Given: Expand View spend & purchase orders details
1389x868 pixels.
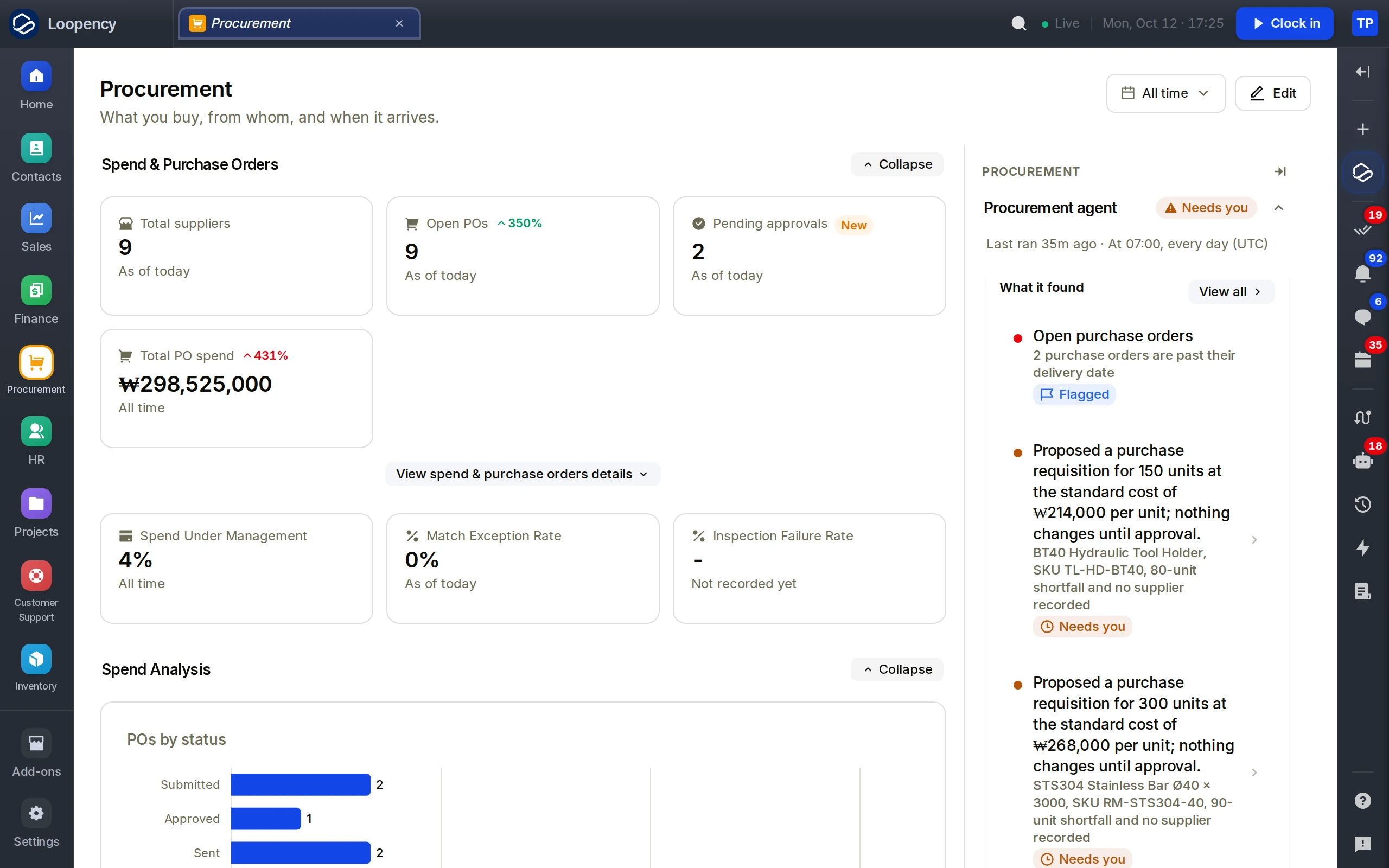Looking at the screenshot, I should 523,474.
